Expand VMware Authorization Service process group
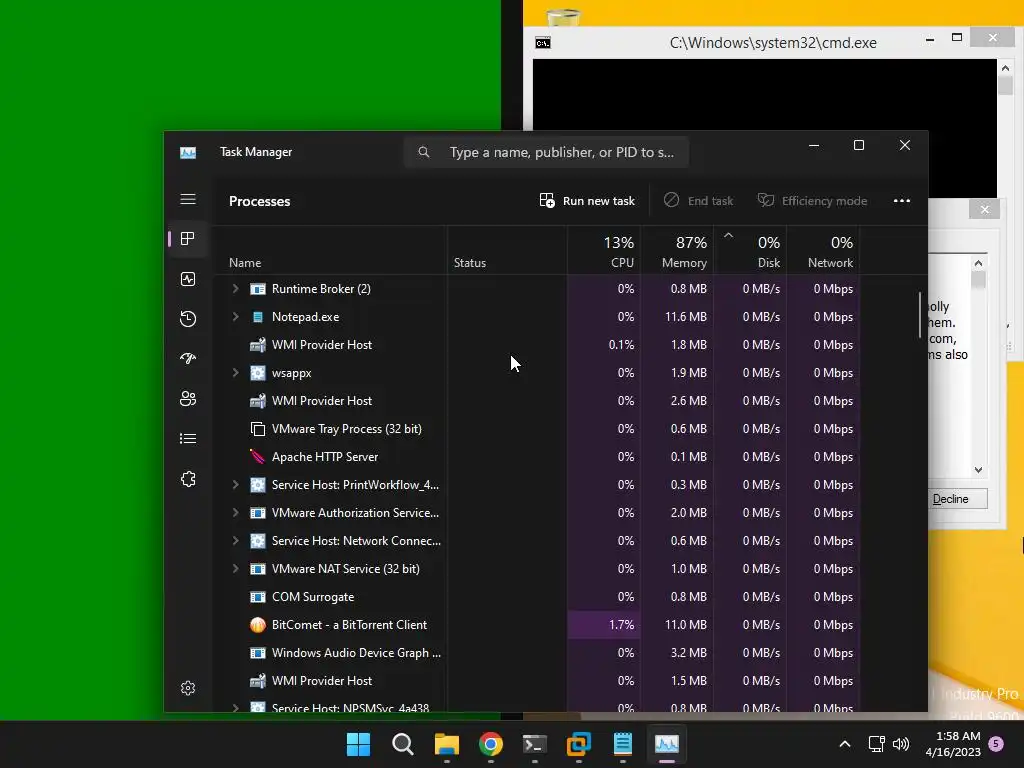1024x768 pixels. click(x=235, y=513)
